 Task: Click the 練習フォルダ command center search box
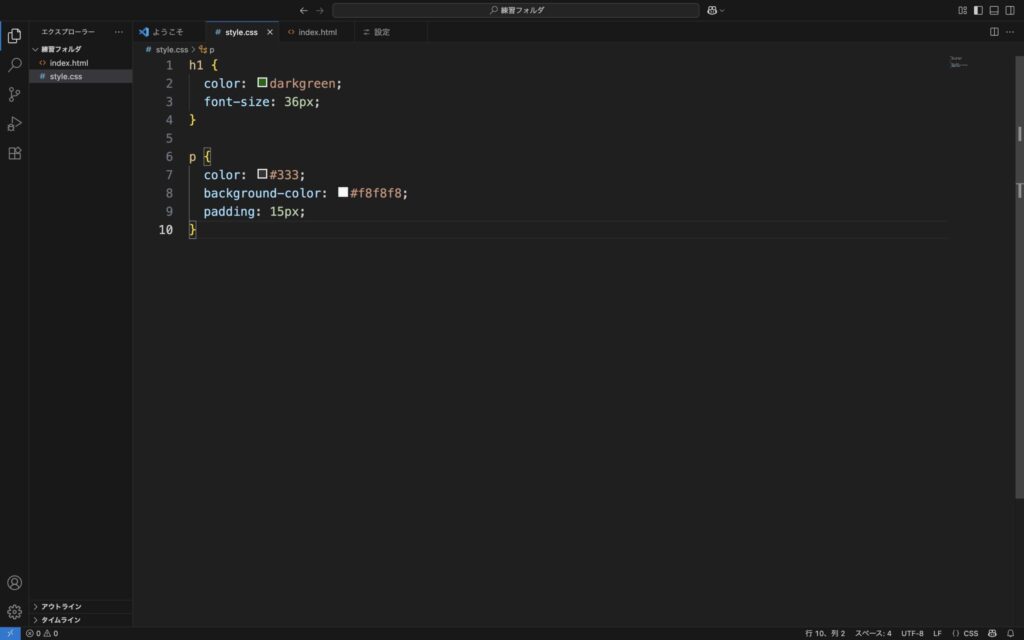click(x=515, y=10)
